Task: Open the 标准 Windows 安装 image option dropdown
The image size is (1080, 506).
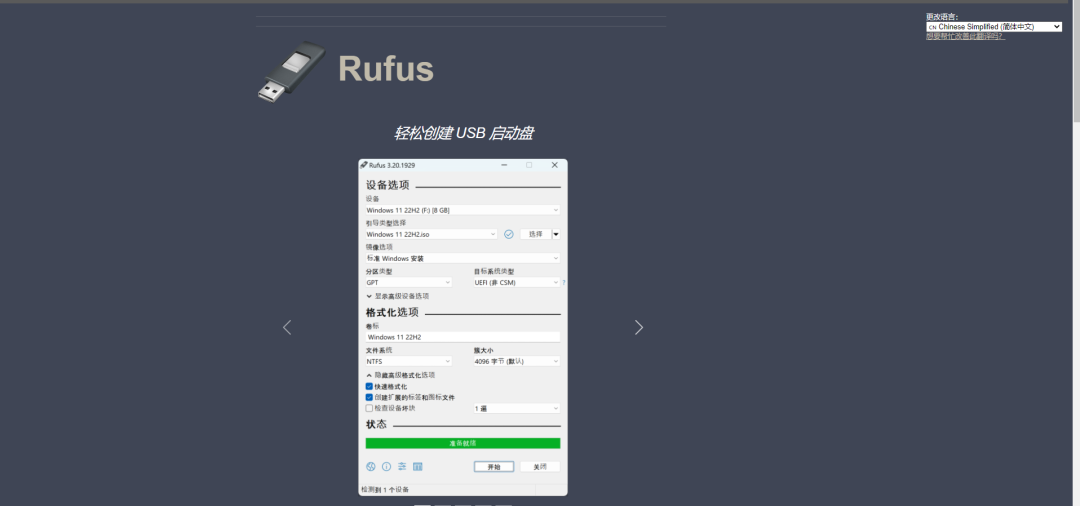Action: pyautogui.click(x=463, y=258)
